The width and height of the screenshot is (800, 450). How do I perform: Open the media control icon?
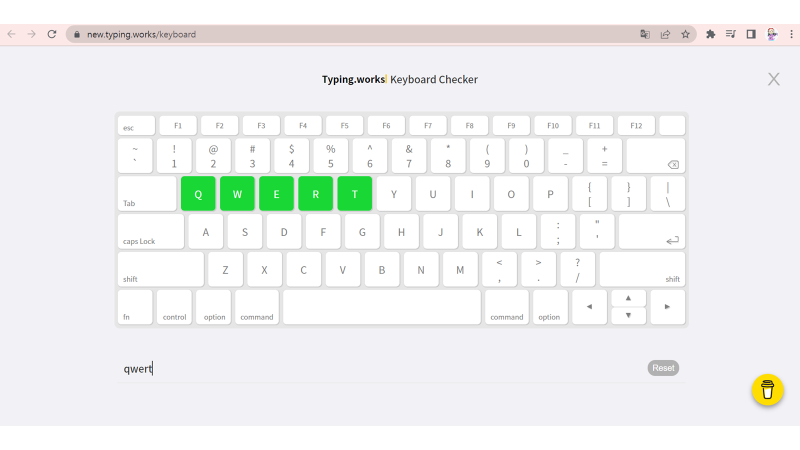click(x=731, y=34)
